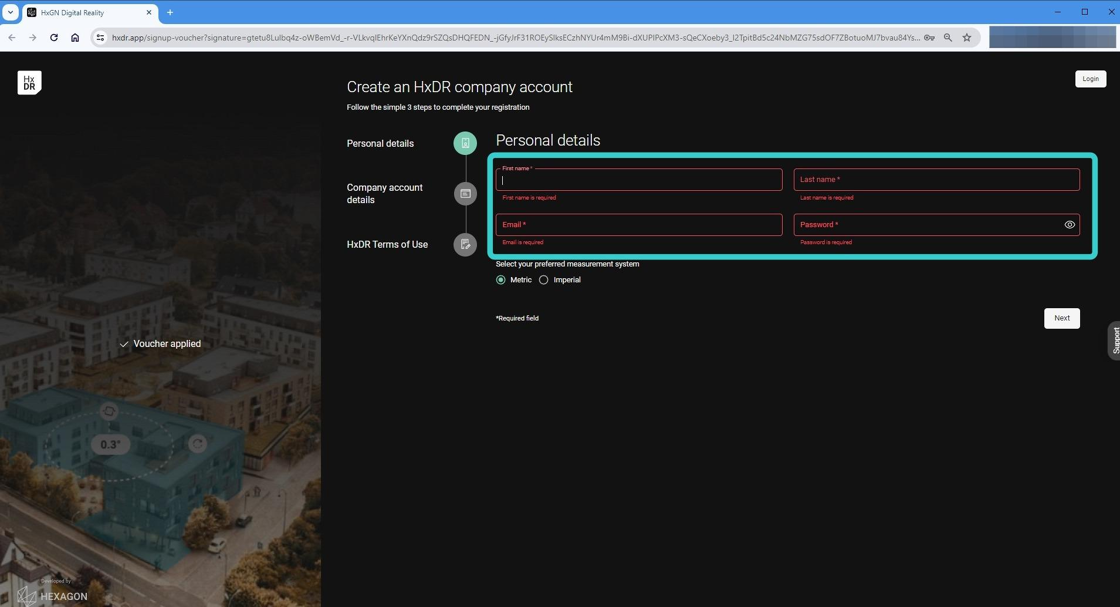Click the browser address bar URL
The width and height of the screenshot is (1120, 607).
click(x=516, y=37)
